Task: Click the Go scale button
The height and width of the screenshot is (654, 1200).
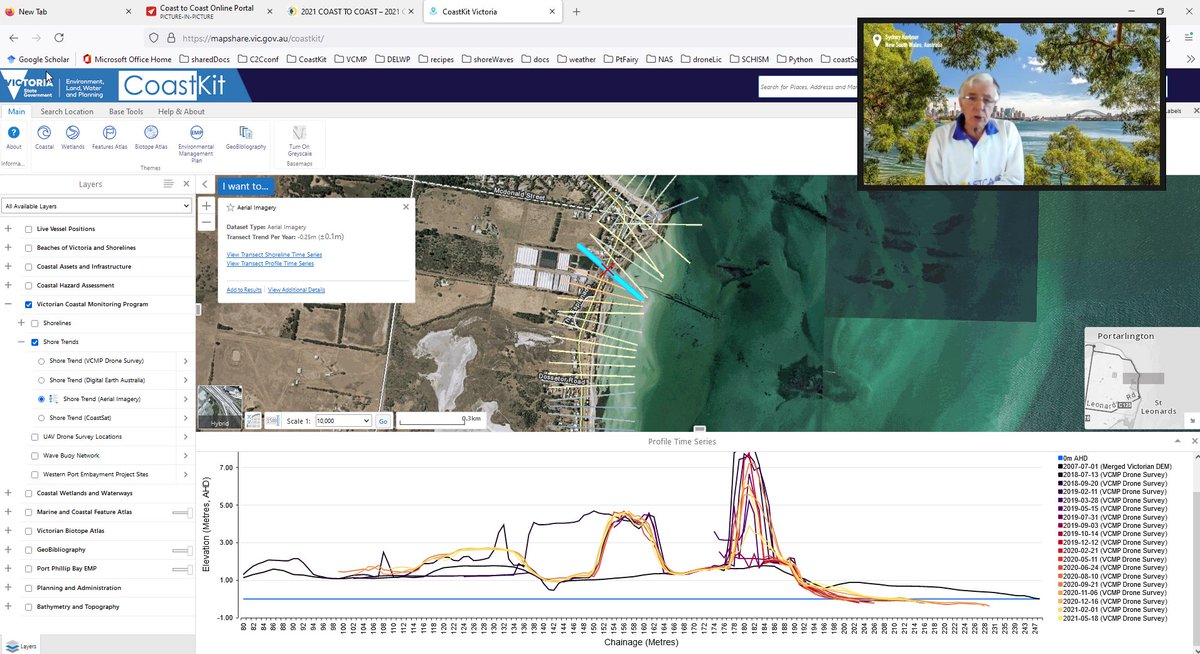Action: tap(382, 422)
